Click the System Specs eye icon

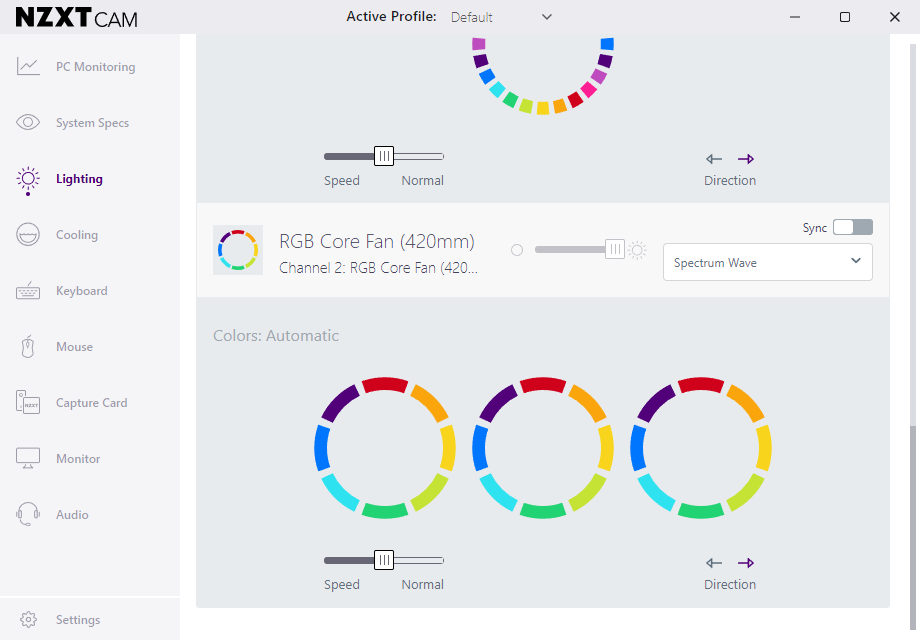pyautogui.click(x=28, y=122)
